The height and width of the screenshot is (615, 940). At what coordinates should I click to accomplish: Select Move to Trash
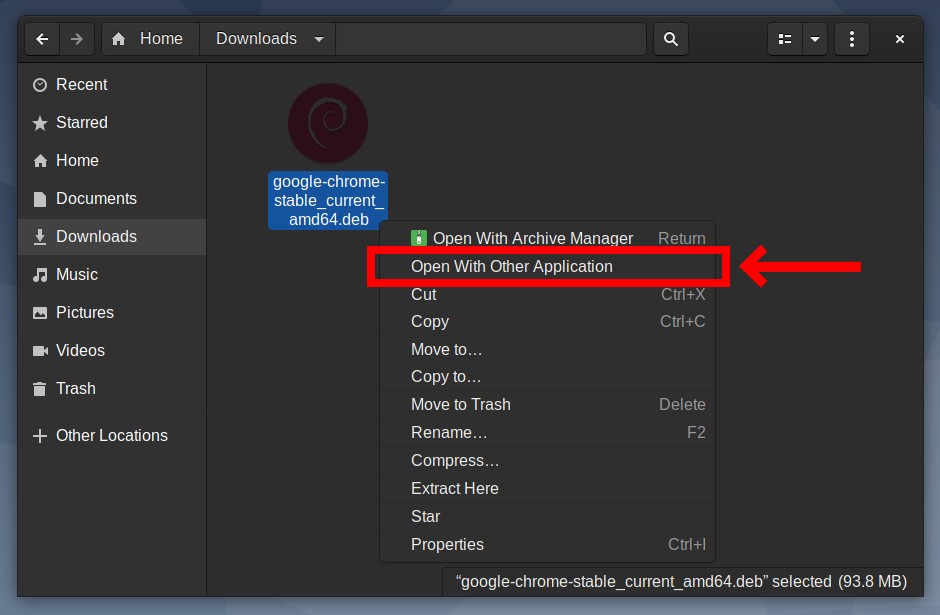(547, 405)
